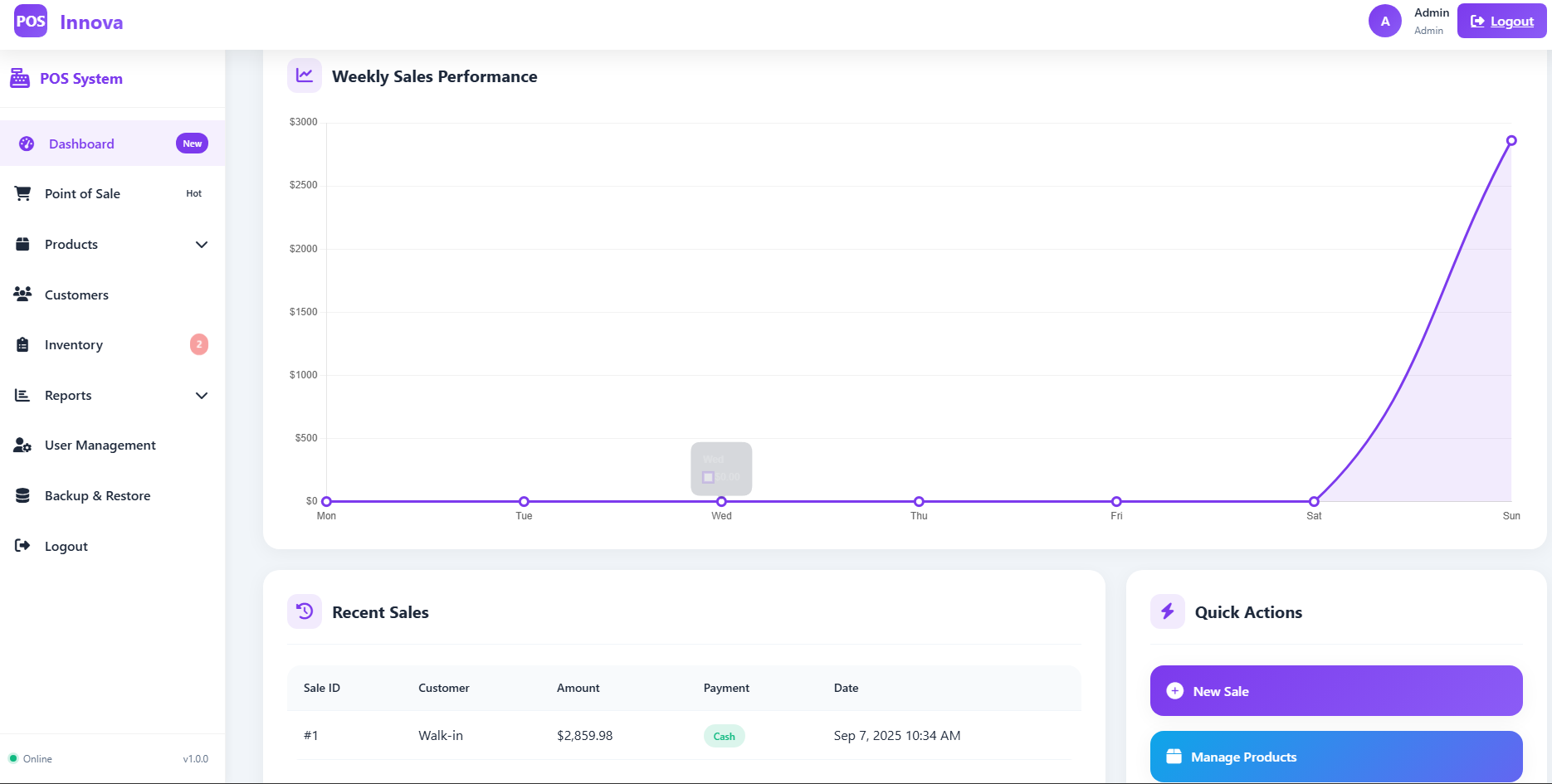The width and height of the screenshot is (1552, 784).
Task: Click the User Management icon
Action: click(x=23, y=446)
